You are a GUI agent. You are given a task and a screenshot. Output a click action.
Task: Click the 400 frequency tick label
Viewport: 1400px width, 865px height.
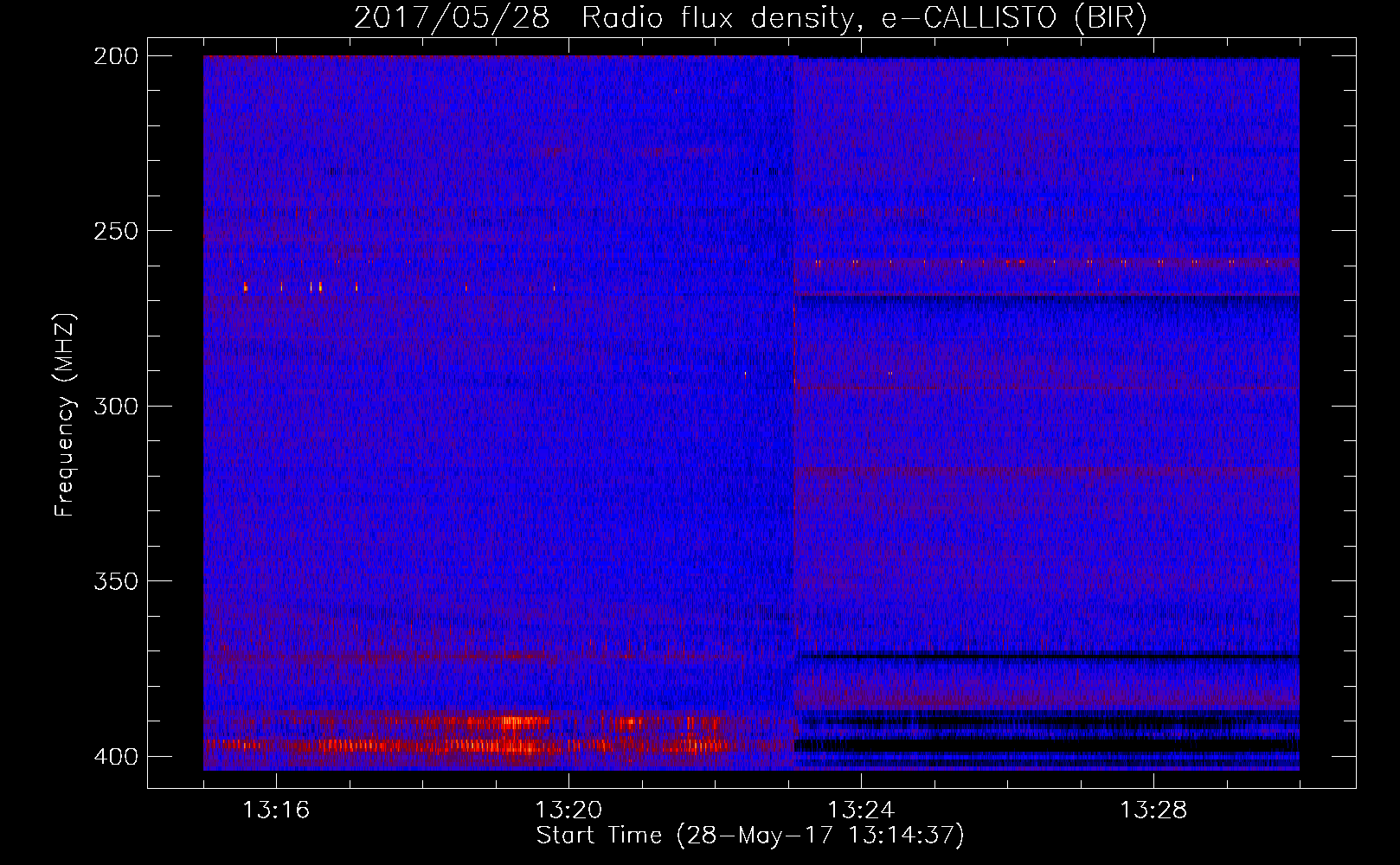115,757
